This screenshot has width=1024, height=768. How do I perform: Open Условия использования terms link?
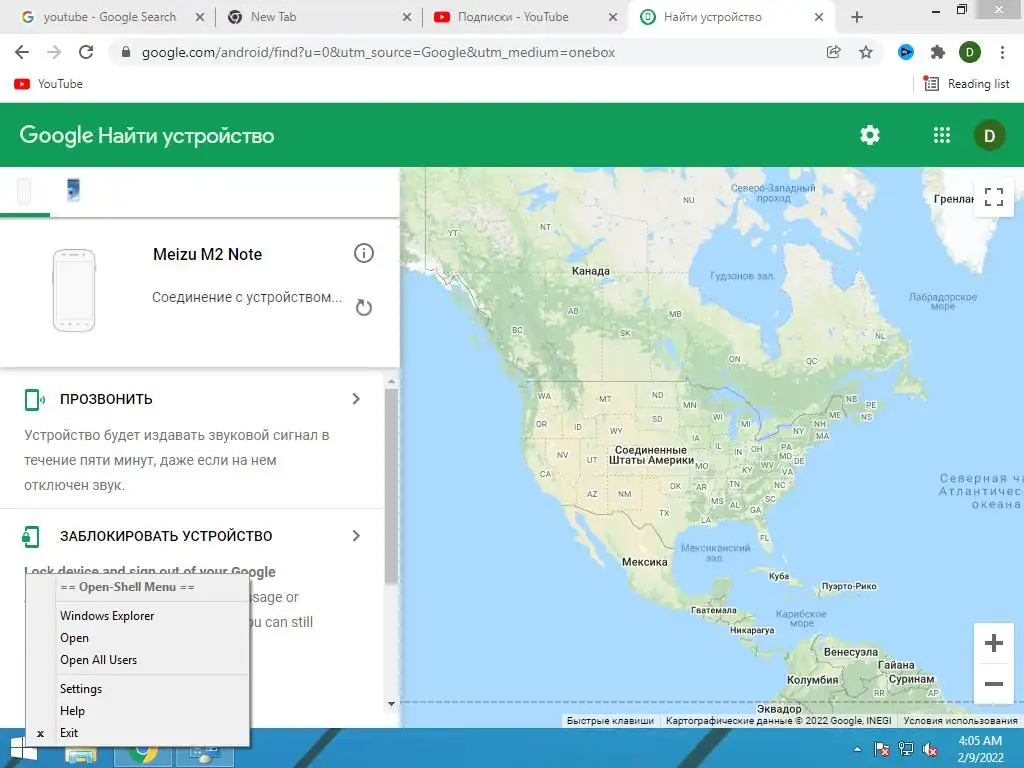pyautogui.click(x=960, y=721)
